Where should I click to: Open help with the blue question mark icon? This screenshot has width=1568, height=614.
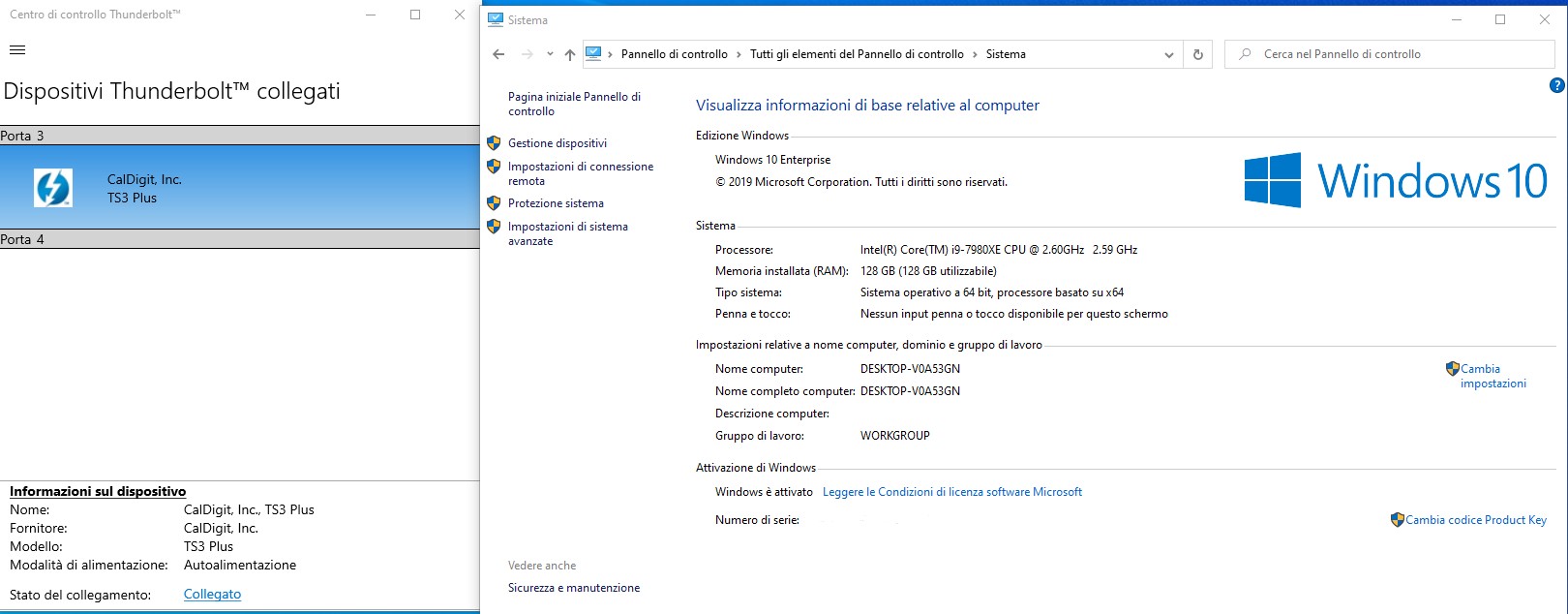[x=1556, y=85]
